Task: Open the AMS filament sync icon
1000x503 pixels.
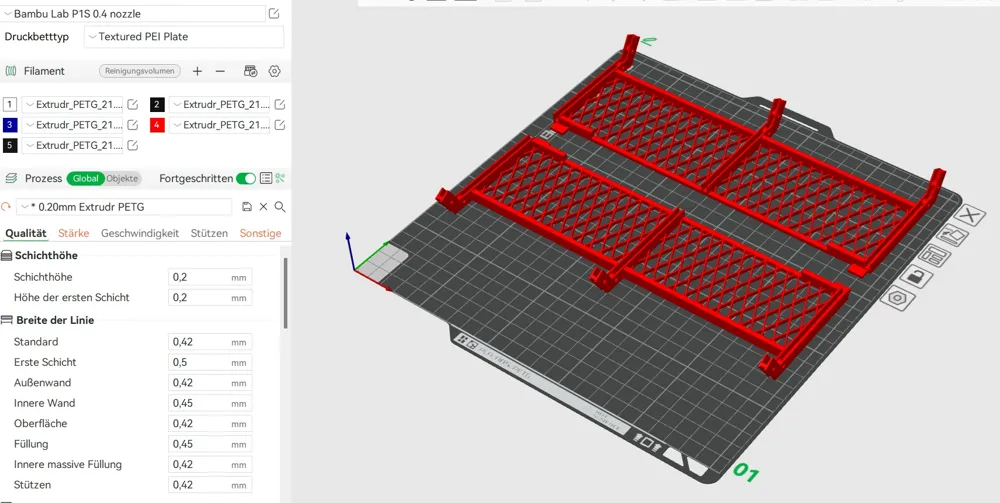Action: 251,71
